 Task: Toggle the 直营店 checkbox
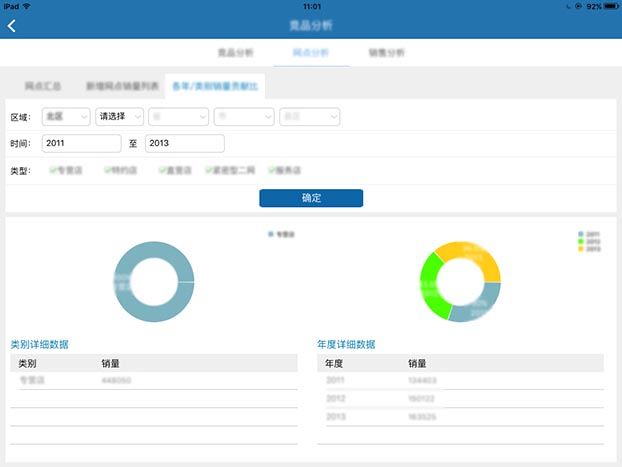(x=161, y=171)
